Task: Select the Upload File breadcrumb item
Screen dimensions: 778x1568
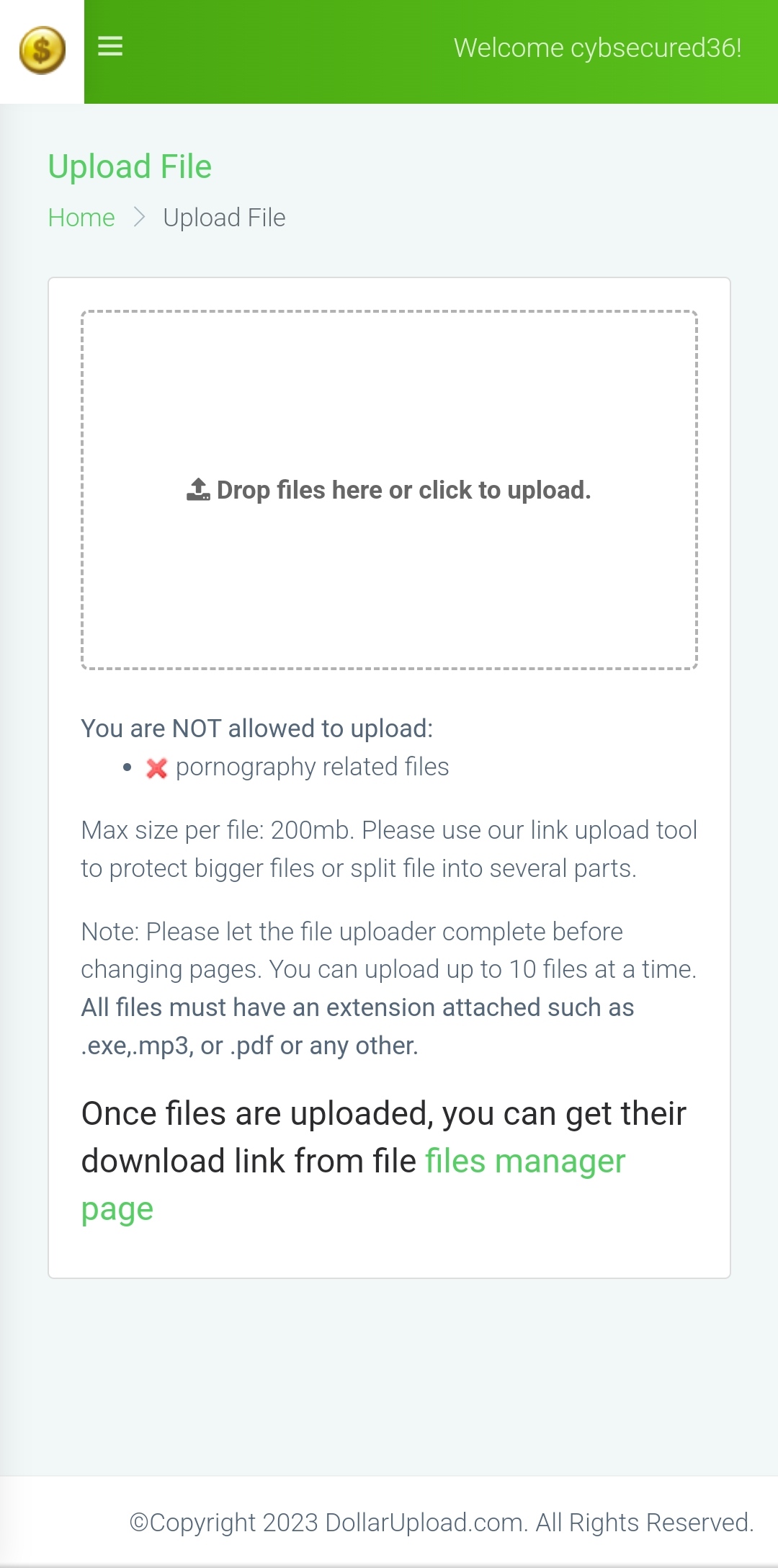Action: 224,218
